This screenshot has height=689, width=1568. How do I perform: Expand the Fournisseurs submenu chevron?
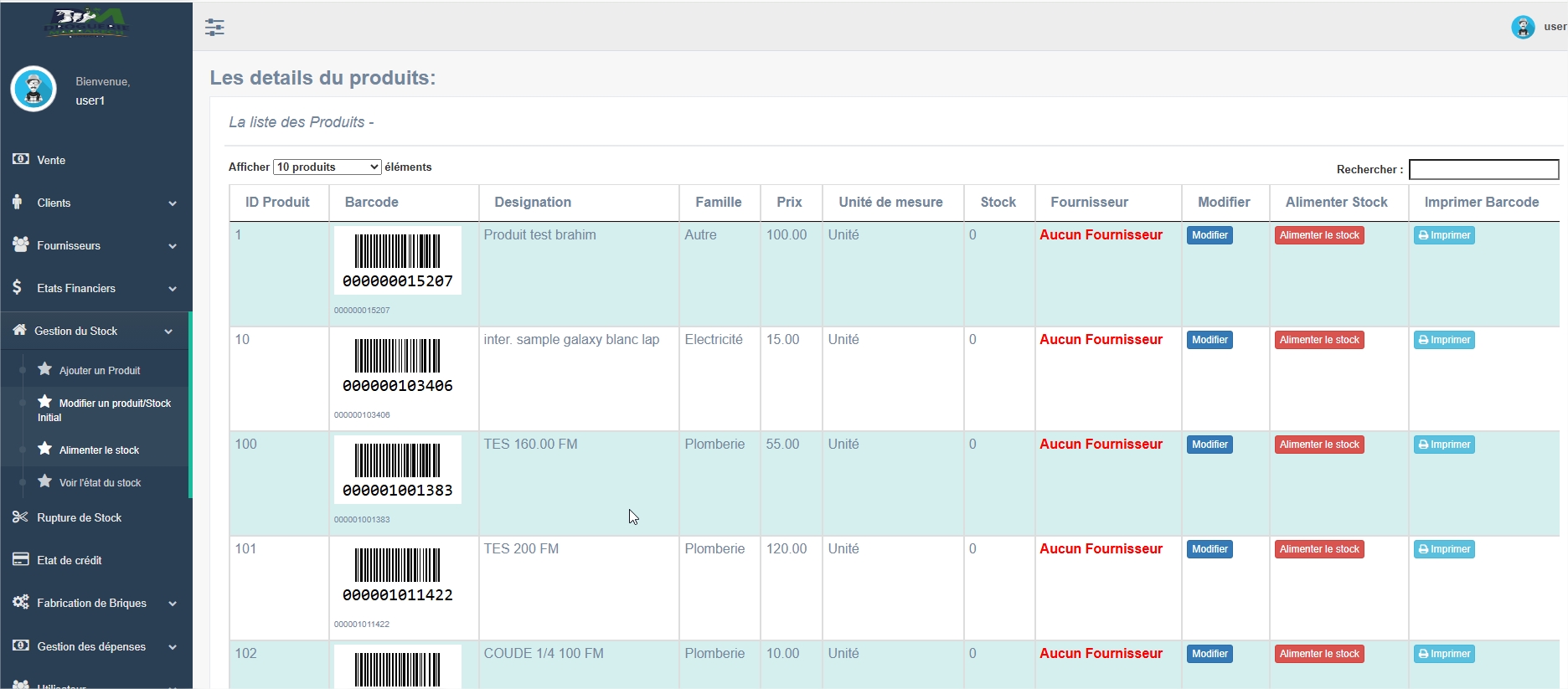[173, 246]
